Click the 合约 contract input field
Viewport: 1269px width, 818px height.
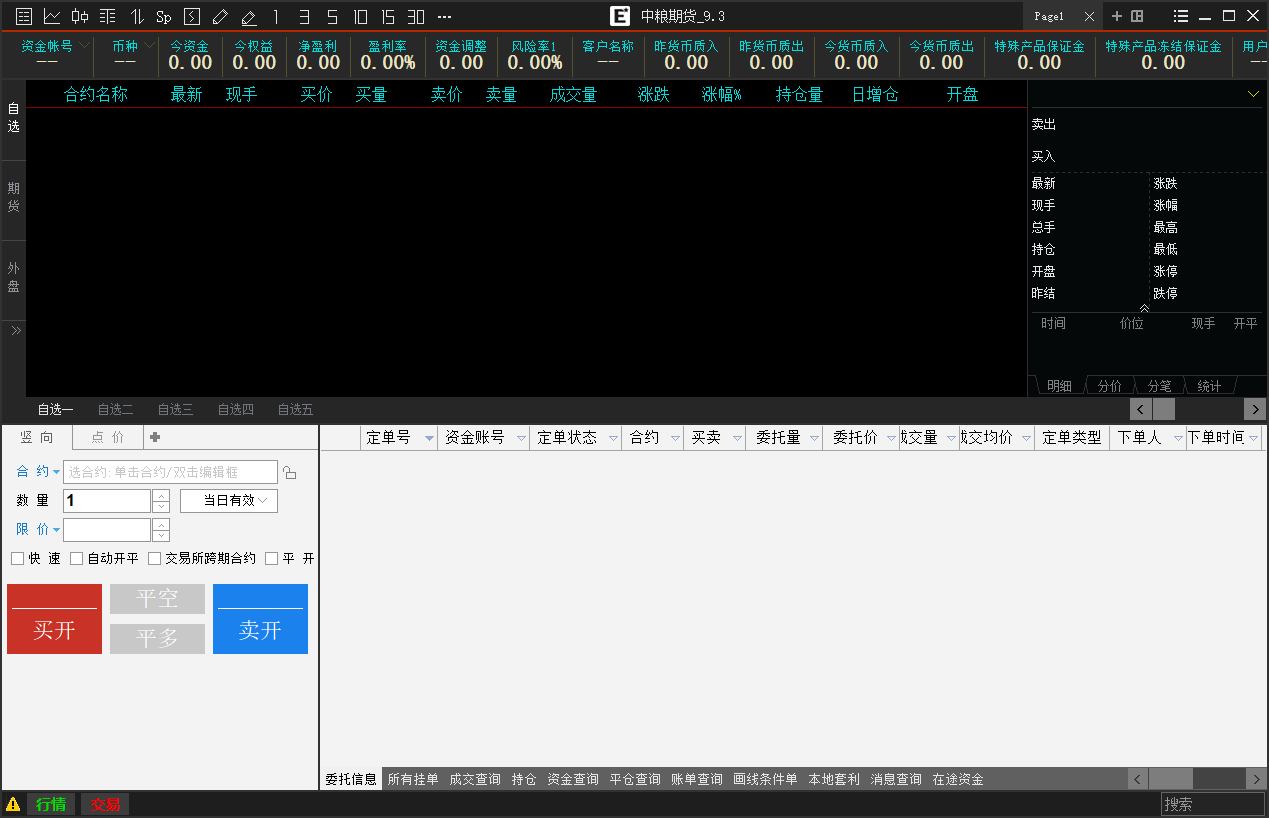[x=170, y=472]
